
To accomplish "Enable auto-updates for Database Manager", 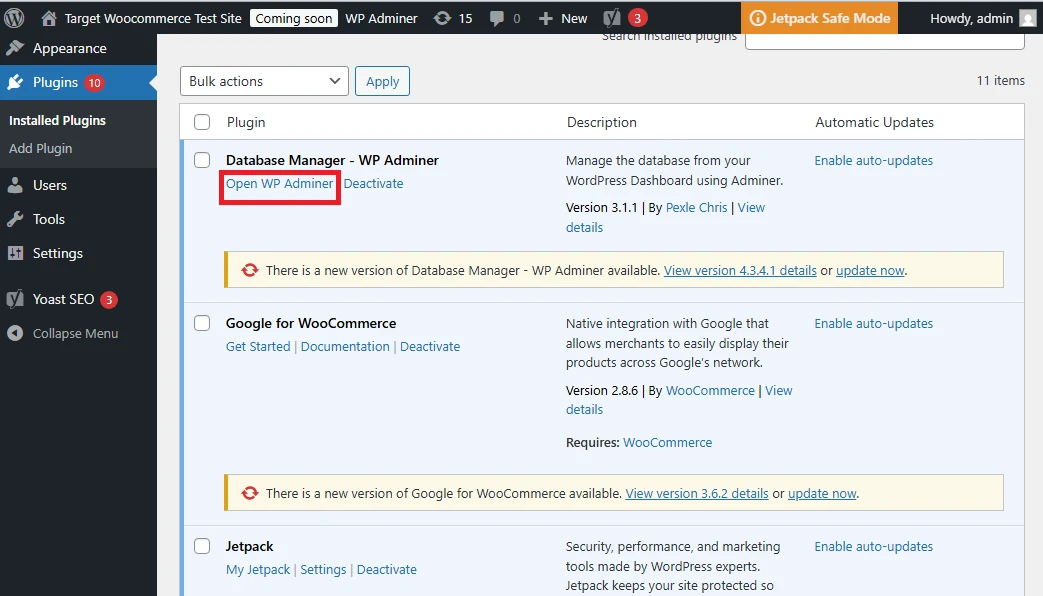I will 873,160.
